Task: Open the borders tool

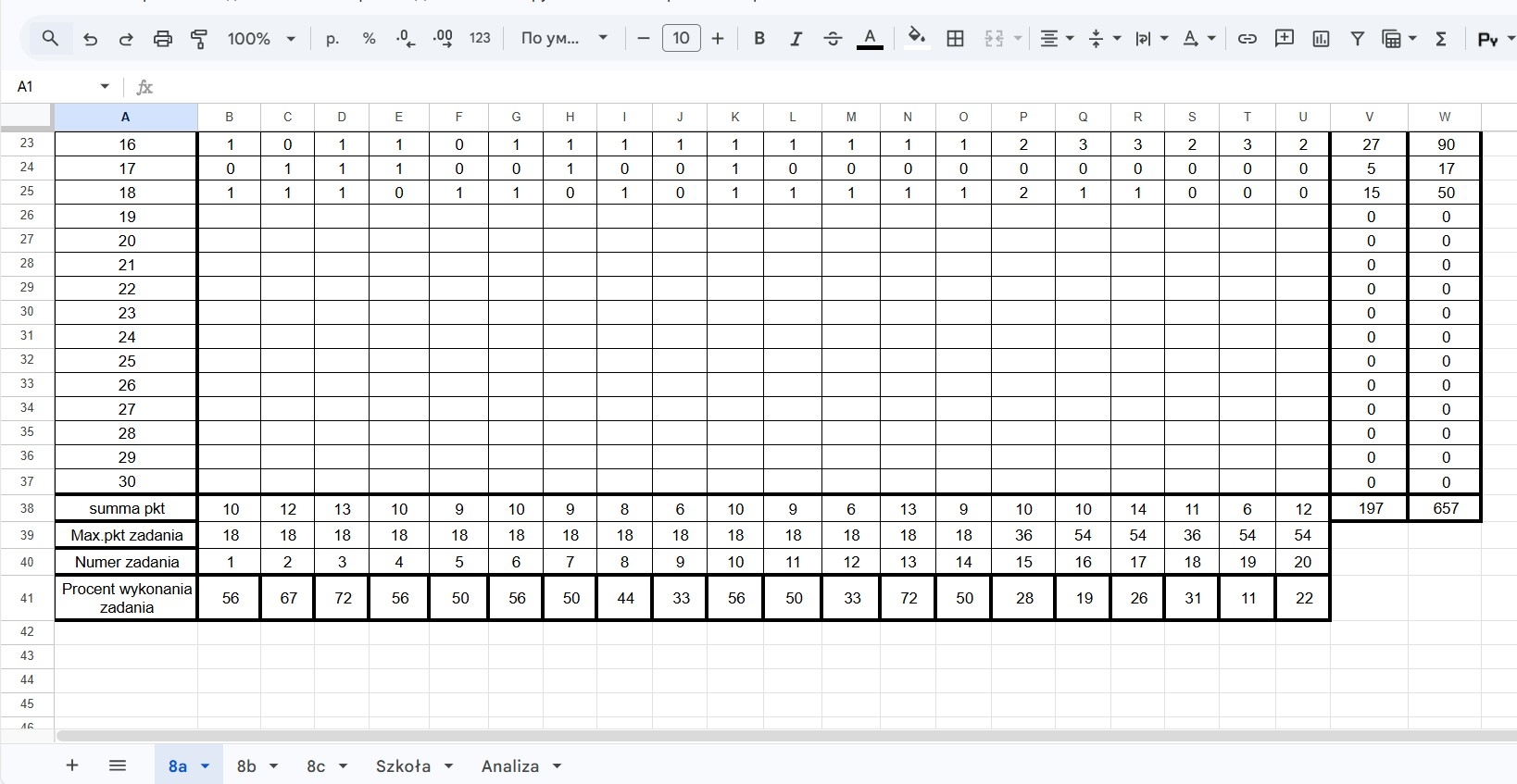Action: tap(955, 39)
